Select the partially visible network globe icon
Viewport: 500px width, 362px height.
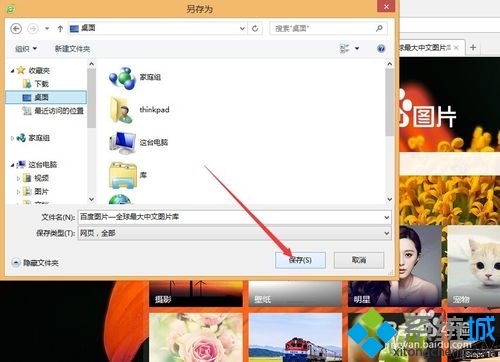click(x=120, y=199)
